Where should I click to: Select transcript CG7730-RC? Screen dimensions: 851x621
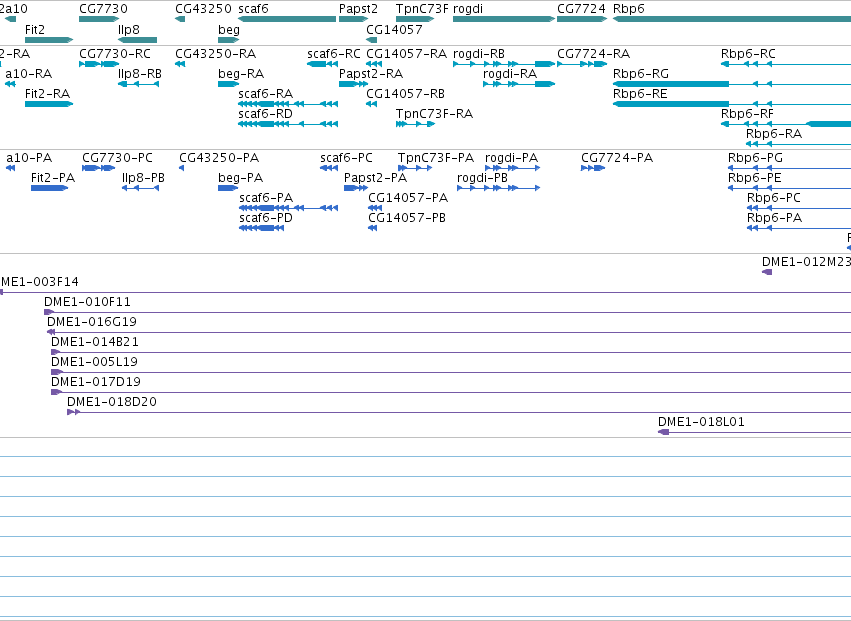coord(99,64)
